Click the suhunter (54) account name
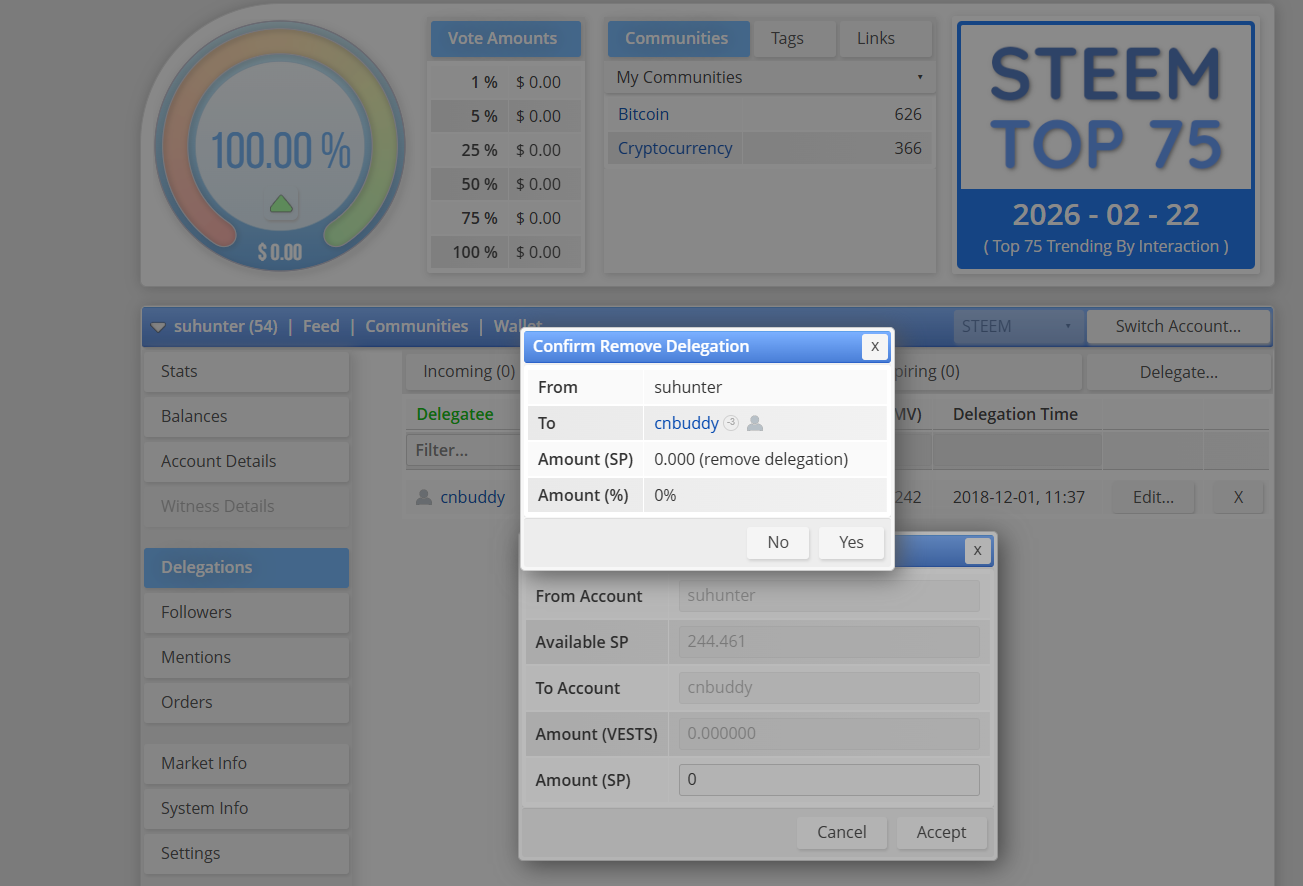 click(225, 326)
